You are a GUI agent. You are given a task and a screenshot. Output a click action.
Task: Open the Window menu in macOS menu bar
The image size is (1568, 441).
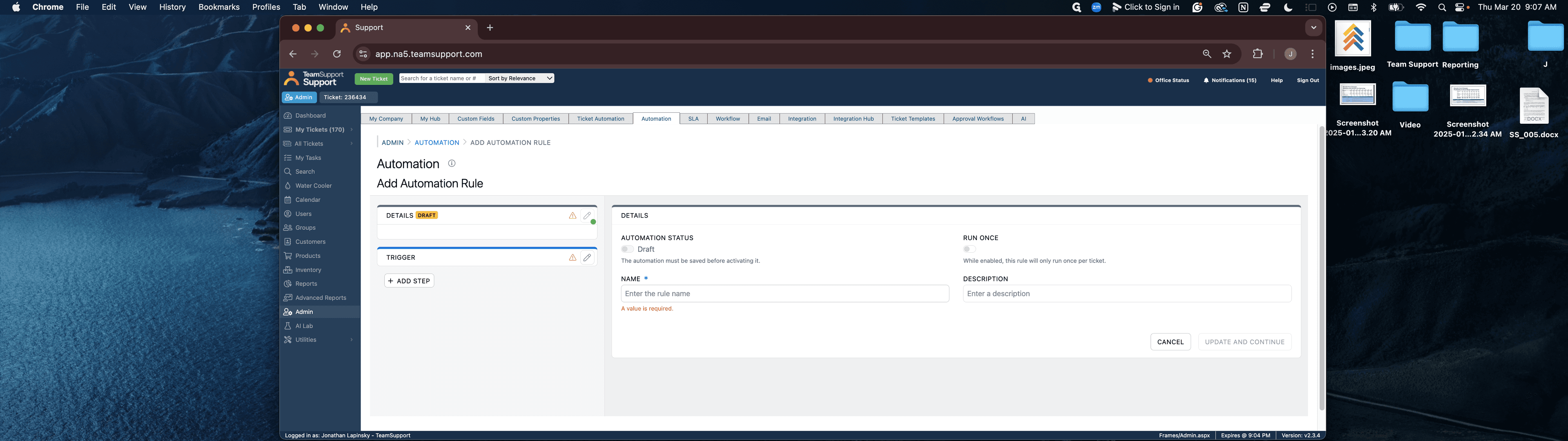333,7
